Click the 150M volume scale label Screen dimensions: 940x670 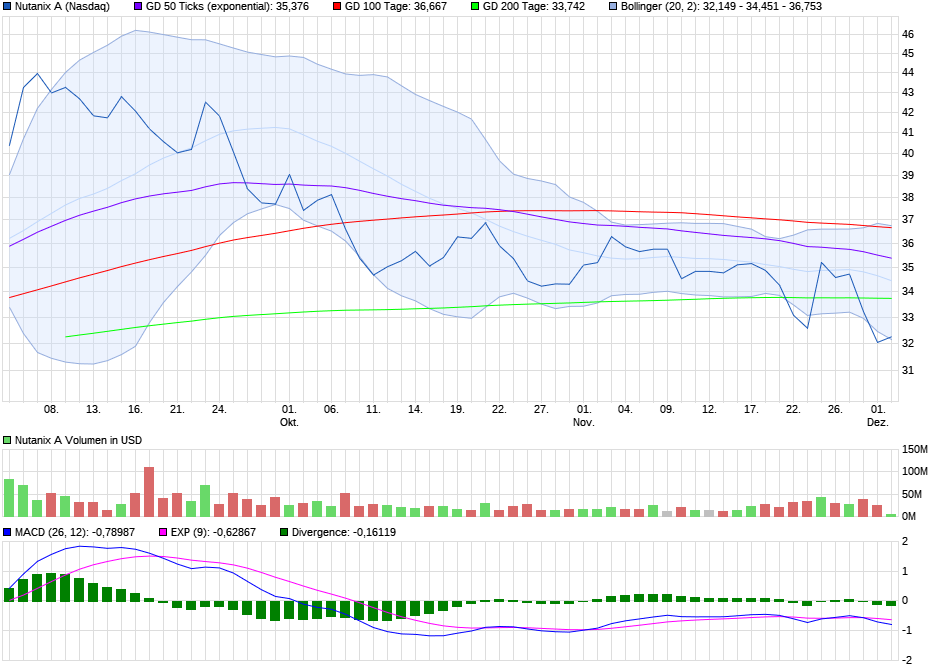pos(915,448)
